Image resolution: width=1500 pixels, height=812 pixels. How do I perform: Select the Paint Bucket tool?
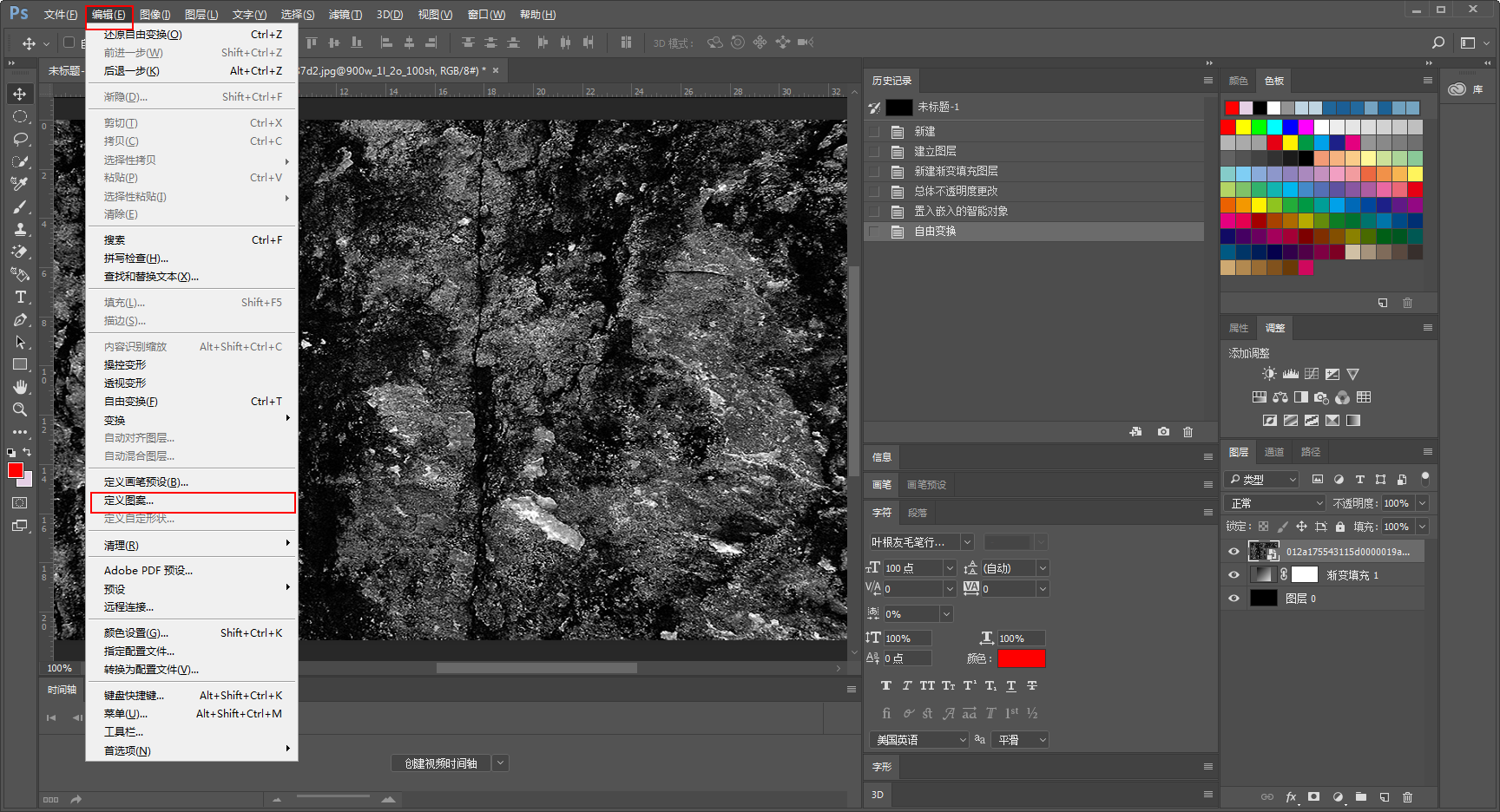point(20,274)
